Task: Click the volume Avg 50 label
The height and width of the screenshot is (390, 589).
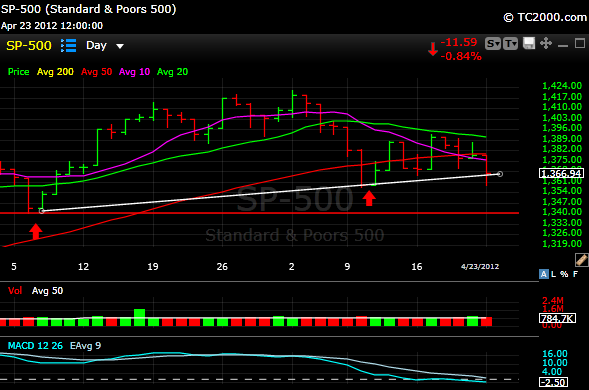Action: click(x=47, y=290)
